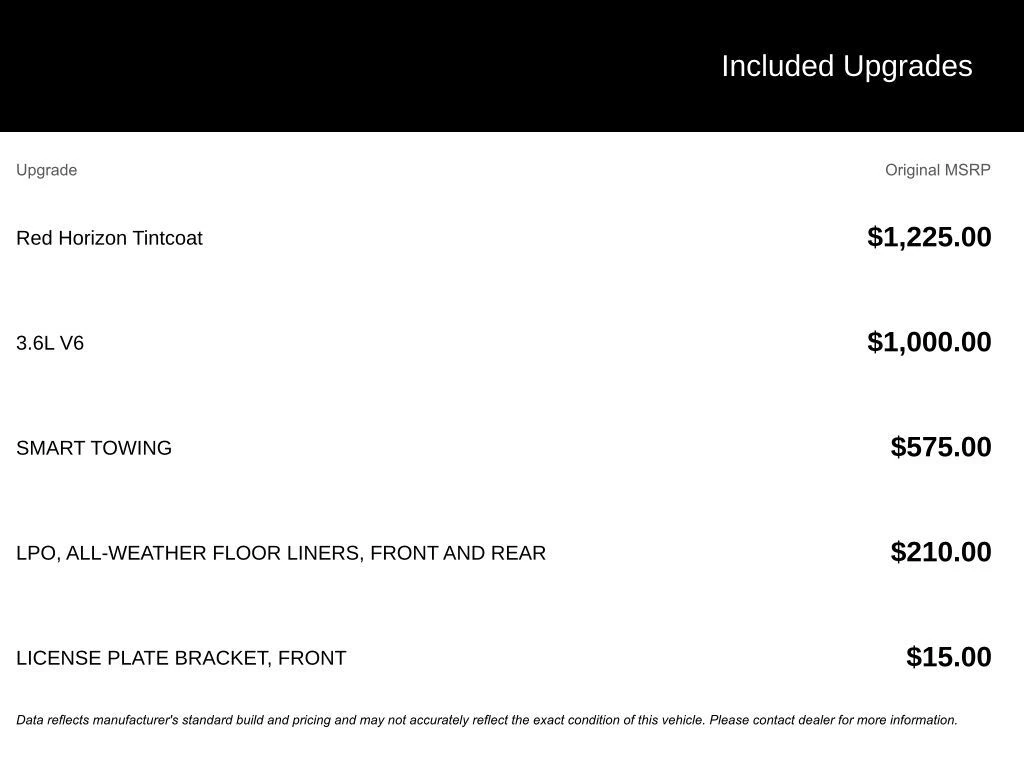
Task: Click the $15.00 price
Action: point(948,657)
